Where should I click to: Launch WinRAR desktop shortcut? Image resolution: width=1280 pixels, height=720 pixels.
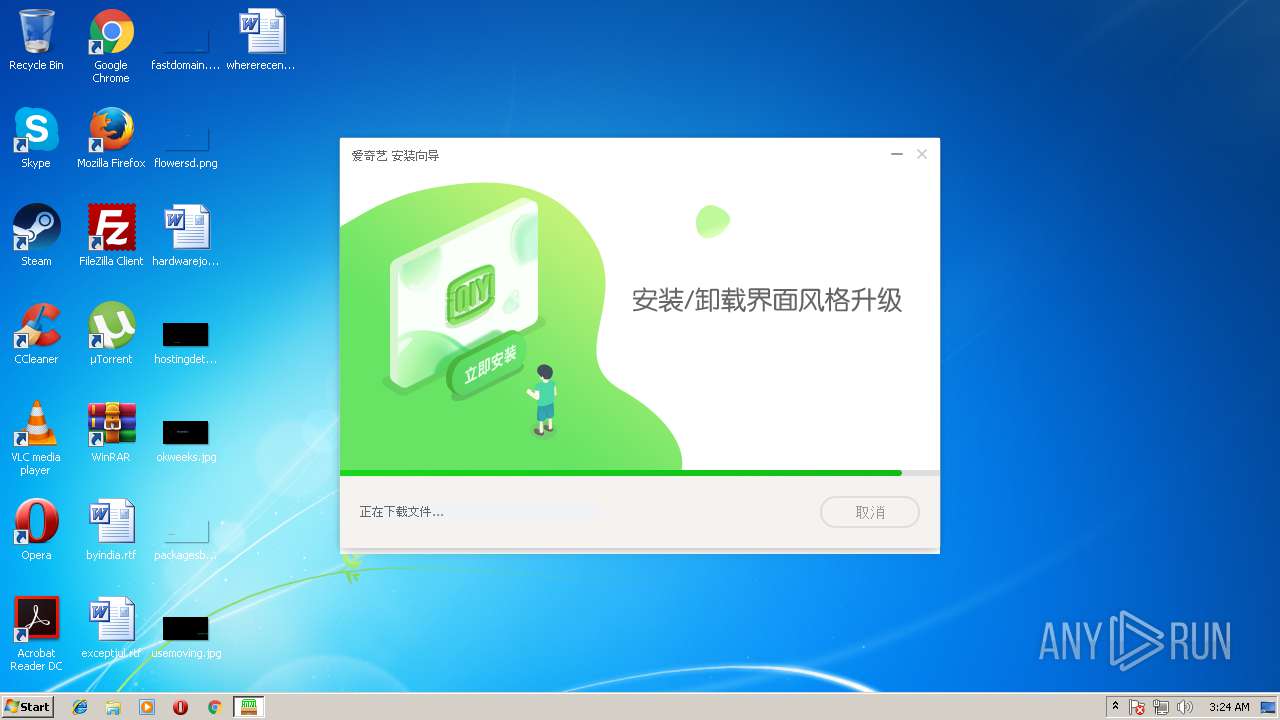(111, 432)
